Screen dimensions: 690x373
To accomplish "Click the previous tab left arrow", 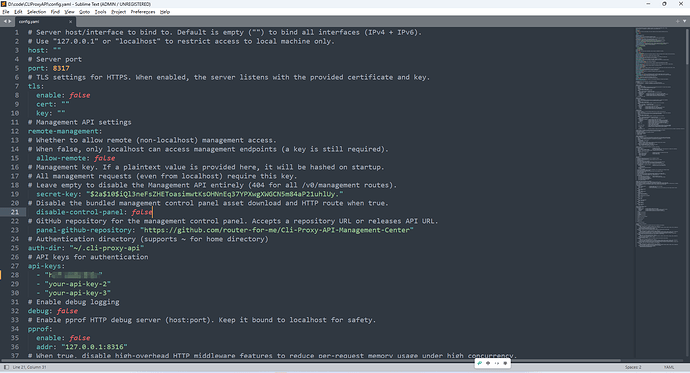I will tap(5, 21).
